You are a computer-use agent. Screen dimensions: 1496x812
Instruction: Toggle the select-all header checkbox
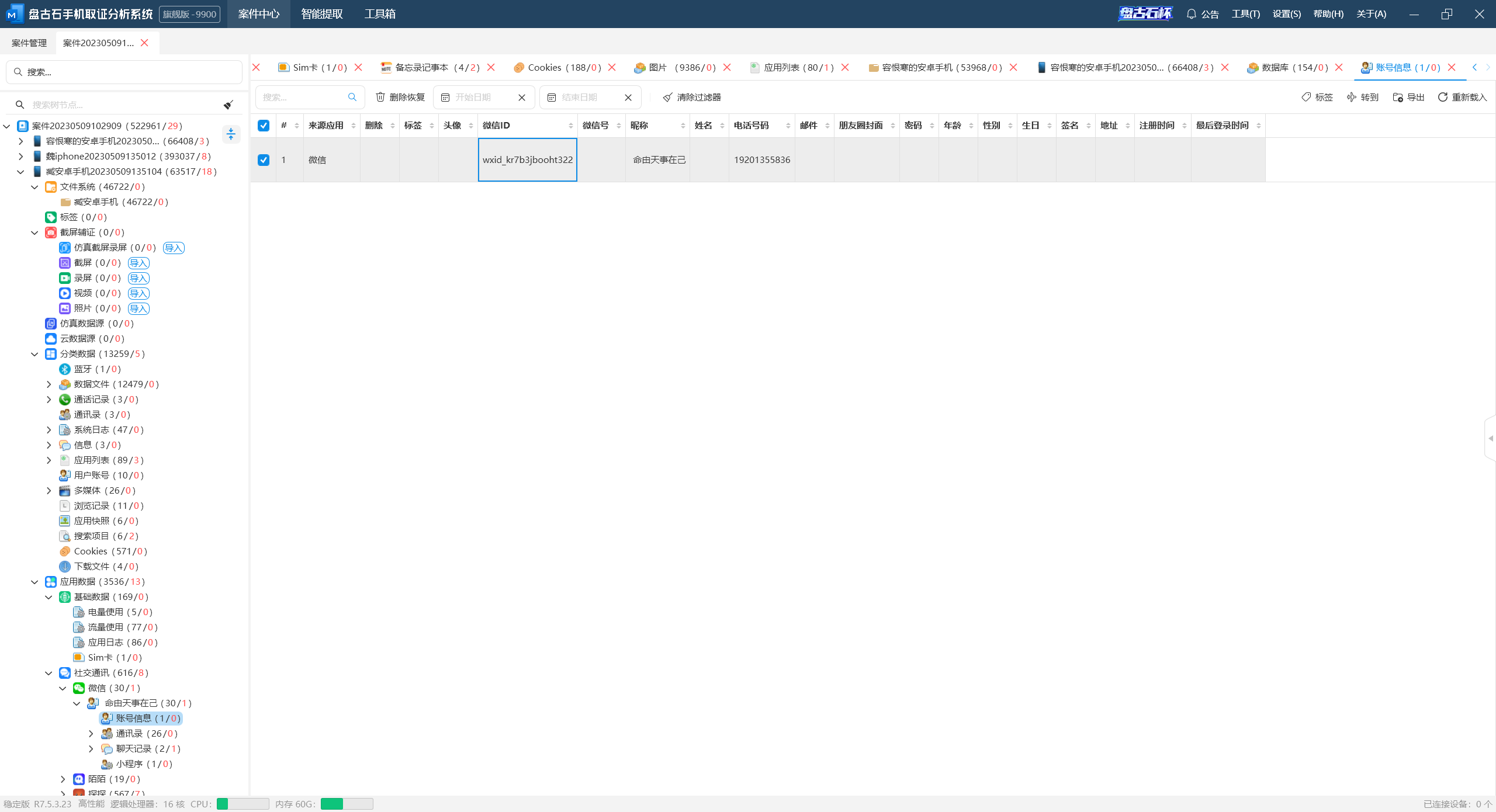[x=264, y=126]
